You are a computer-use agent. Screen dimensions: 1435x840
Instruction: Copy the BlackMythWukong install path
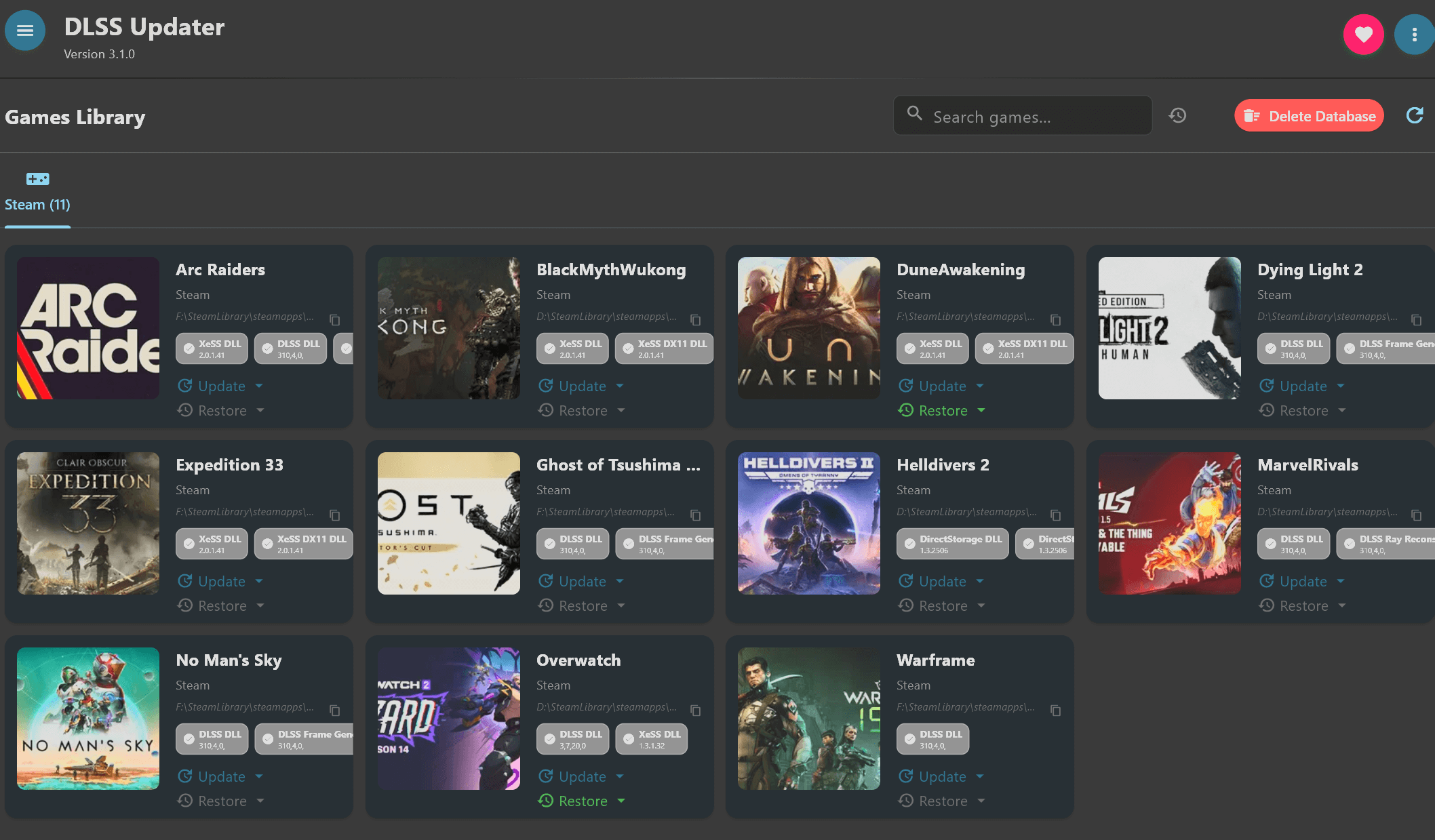click(x=695, y=319)
